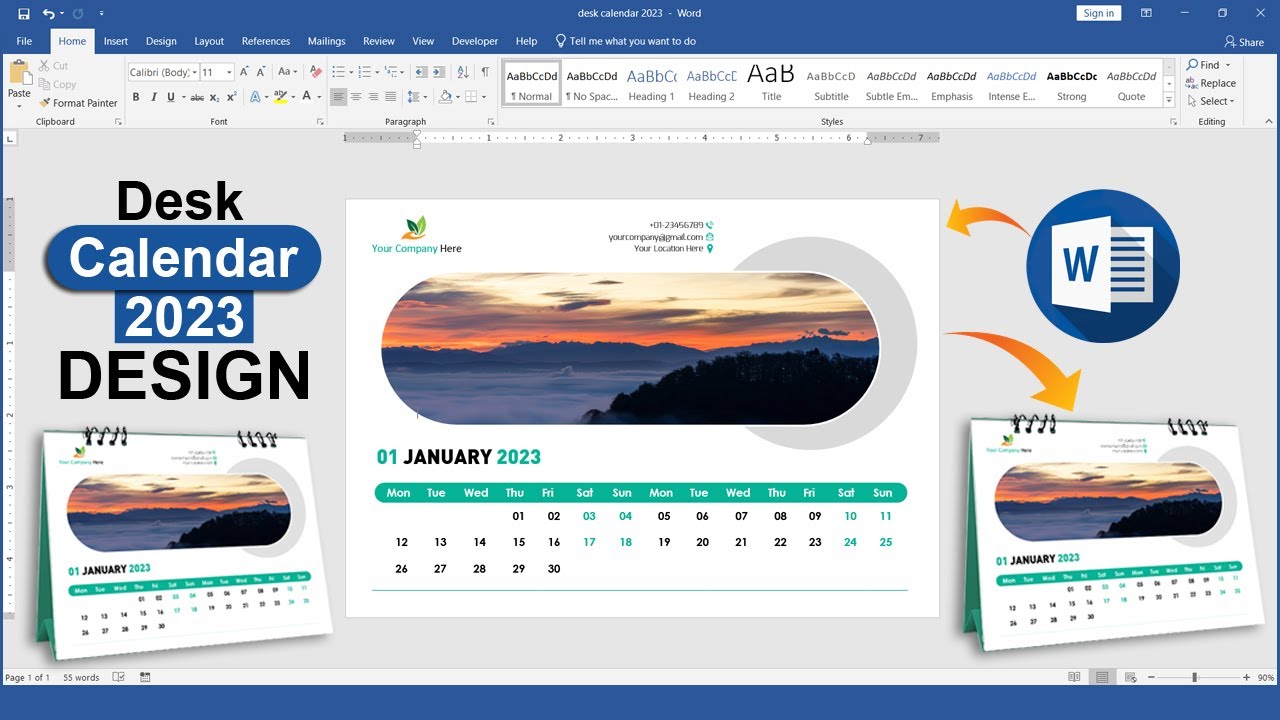Decrease paragraph indent
This screenshot has width=1280, height=720.
tap(421, 72)
